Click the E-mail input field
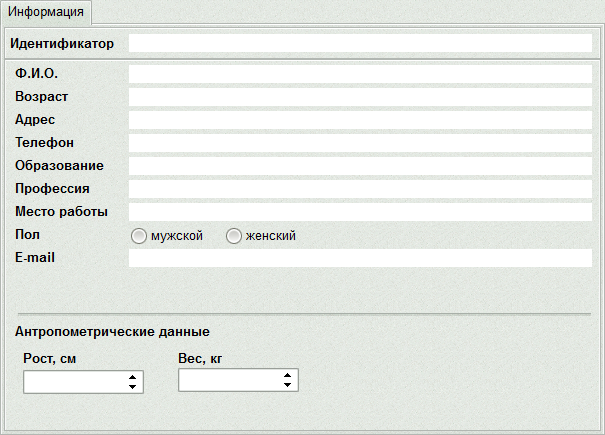Image resolution: width=605 pixels, height=435 pixels. (360, 258)
